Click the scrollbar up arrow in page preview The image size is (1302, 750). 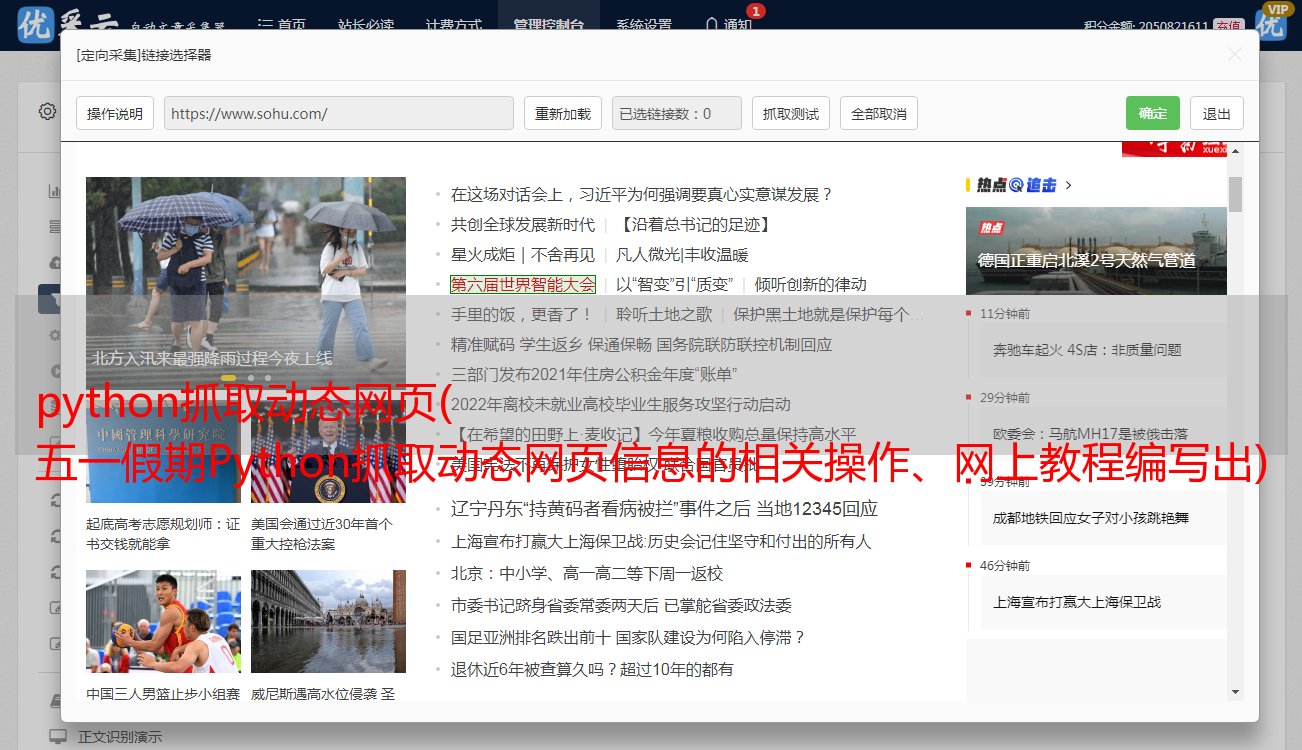(1236, 150)
